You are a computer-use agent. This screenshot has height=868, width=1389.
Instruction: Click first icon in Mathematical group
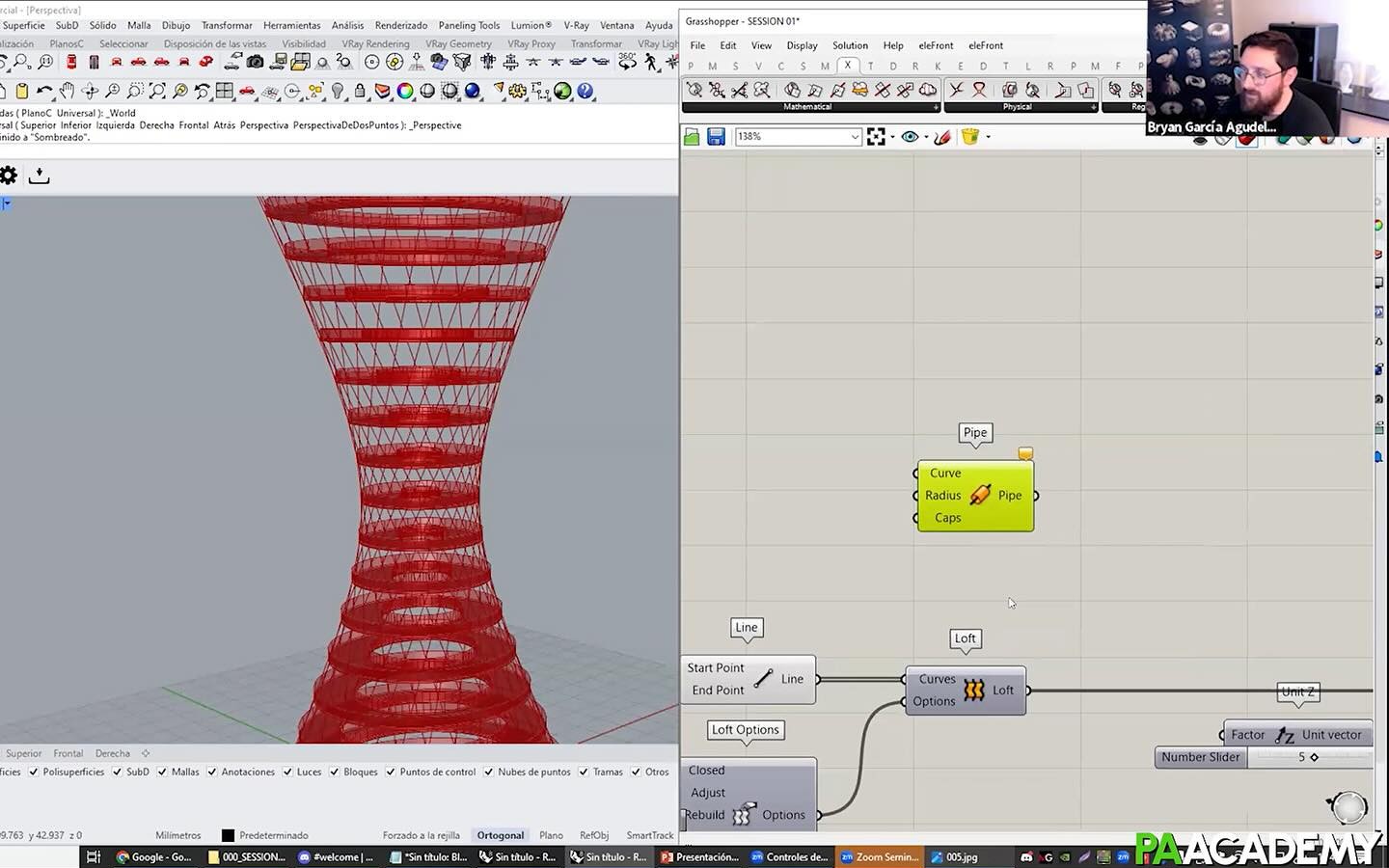pos(694,90)
